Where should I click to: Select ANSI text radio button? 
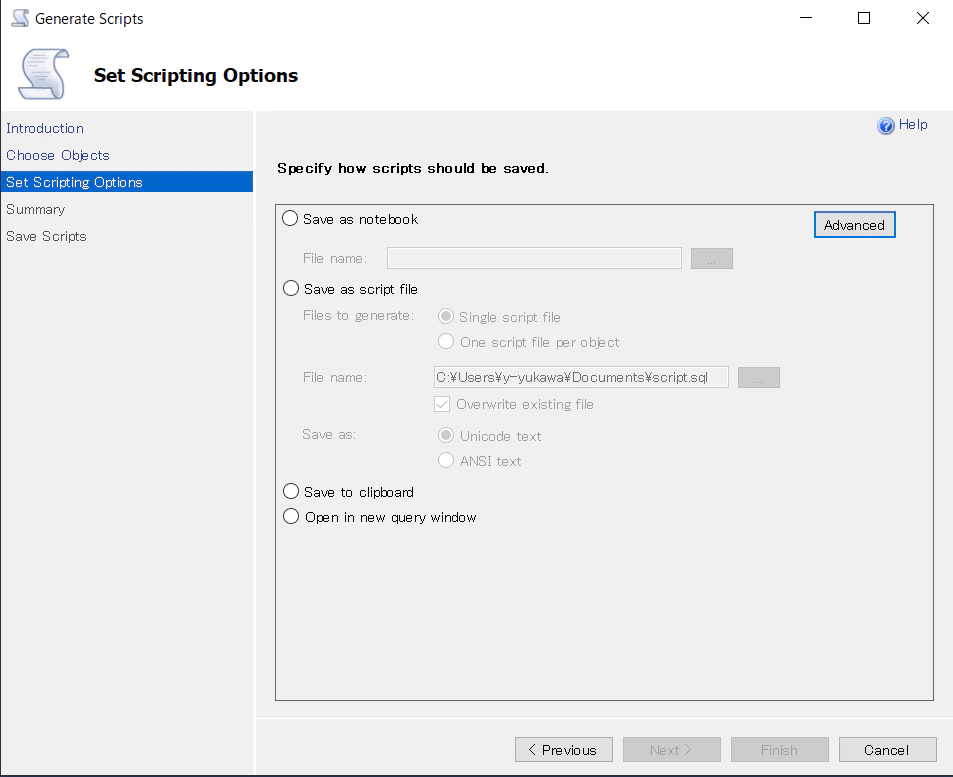point(446,460)
